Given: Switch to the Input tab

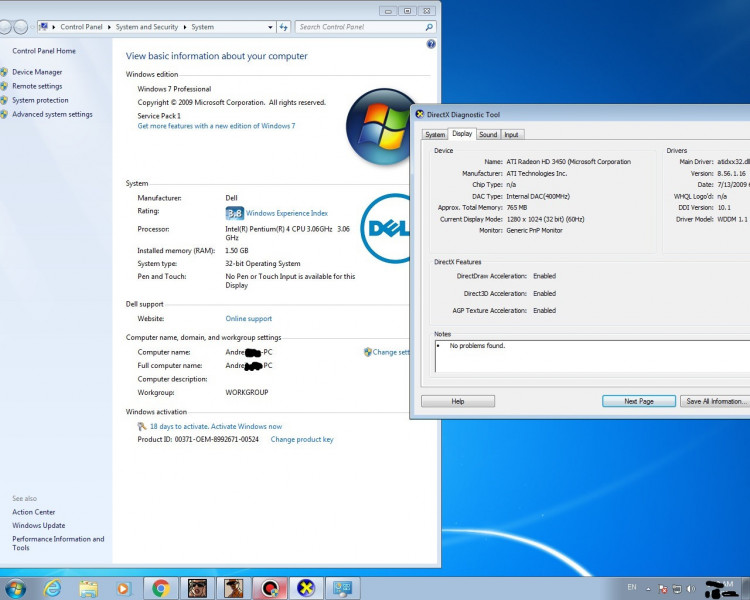Looking at the screenshot, I should 511,134.
